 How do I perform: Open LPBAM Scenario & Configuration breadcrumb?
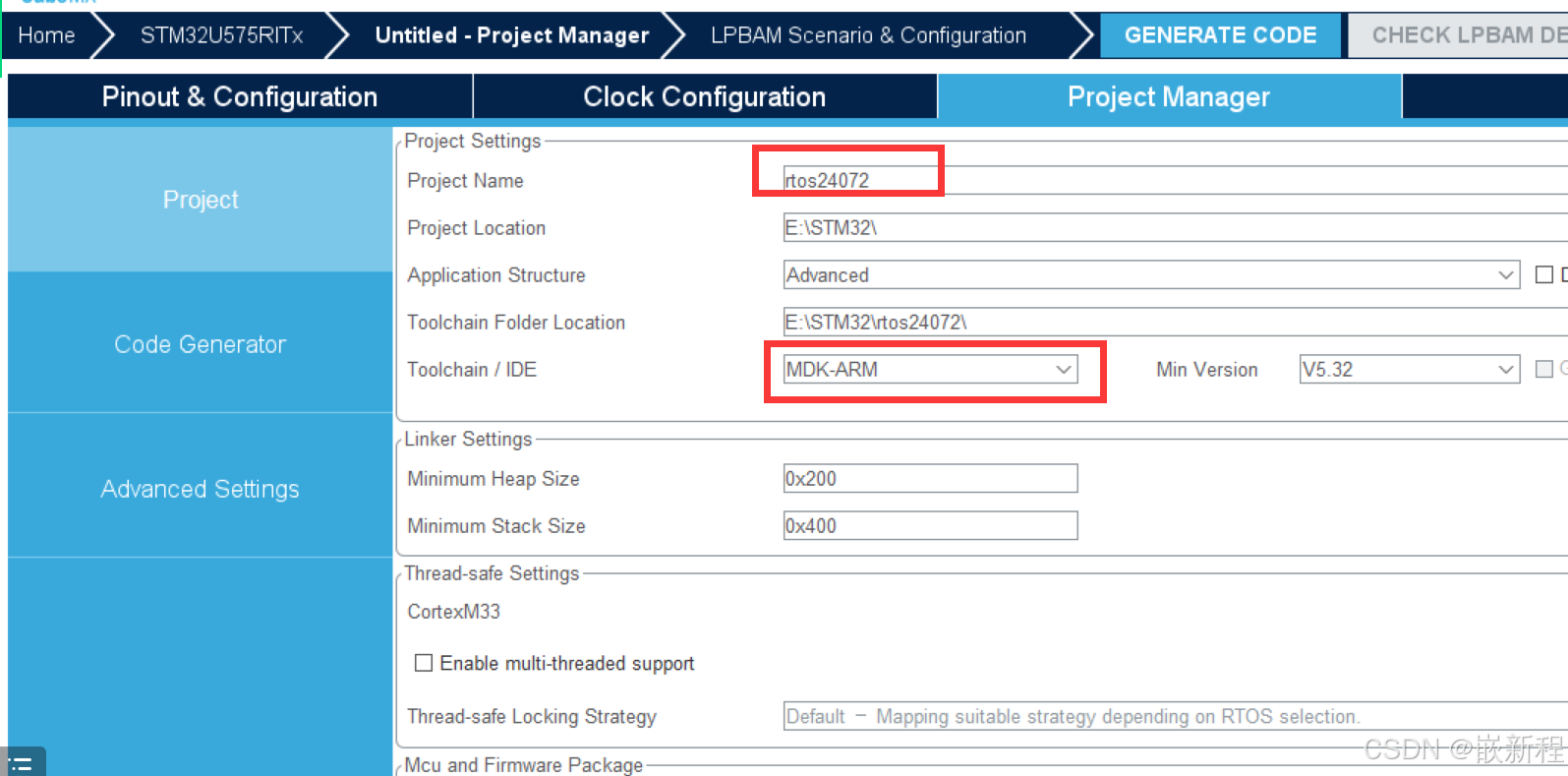pos(868,35)
